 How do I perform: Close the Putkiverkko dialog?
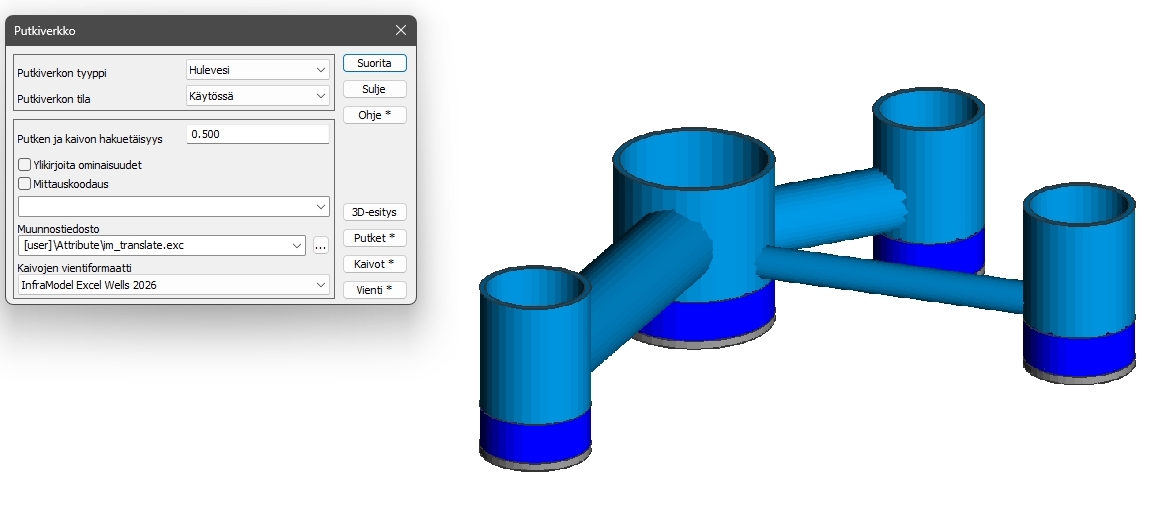(x=400, y=30)
